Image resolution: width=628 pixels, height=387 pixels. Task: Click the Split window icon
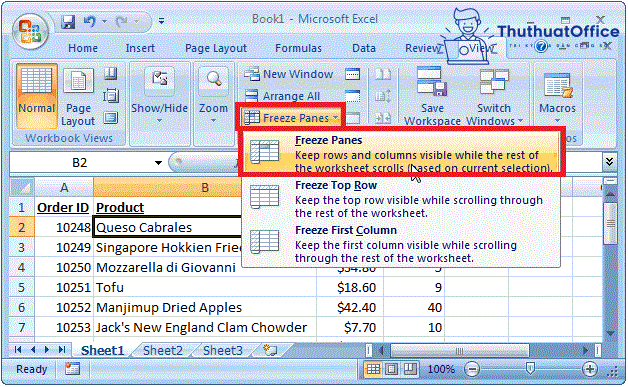tap(352, 74)
